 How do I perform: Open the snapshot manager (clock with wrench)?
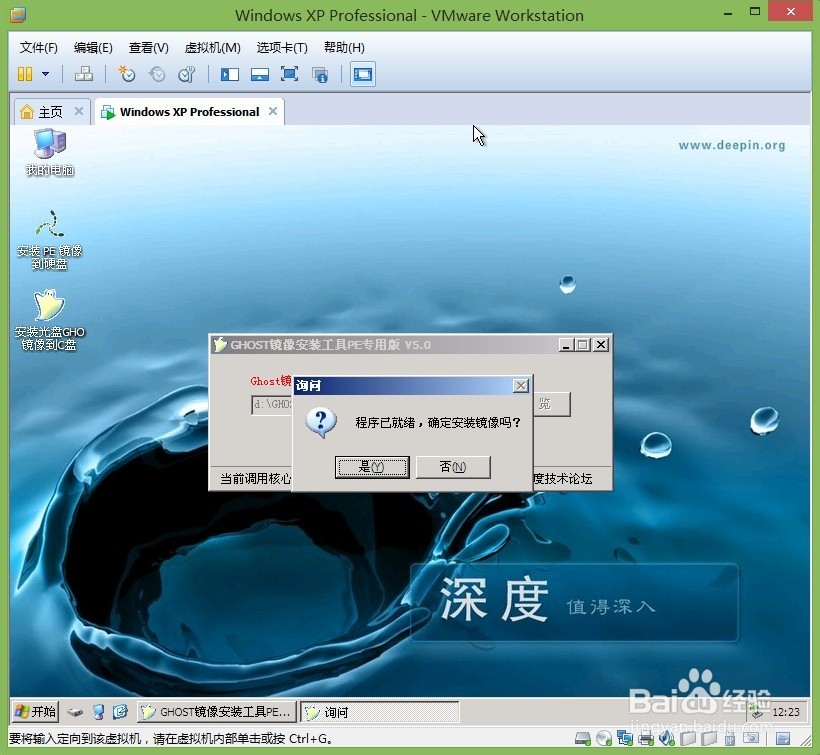[187, 74]
